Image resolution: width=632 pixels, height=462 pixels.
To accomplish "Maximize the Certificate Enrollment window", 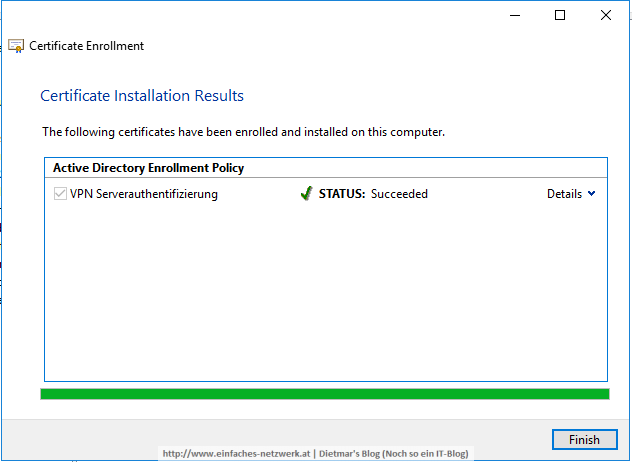I will tap(560, 15).
